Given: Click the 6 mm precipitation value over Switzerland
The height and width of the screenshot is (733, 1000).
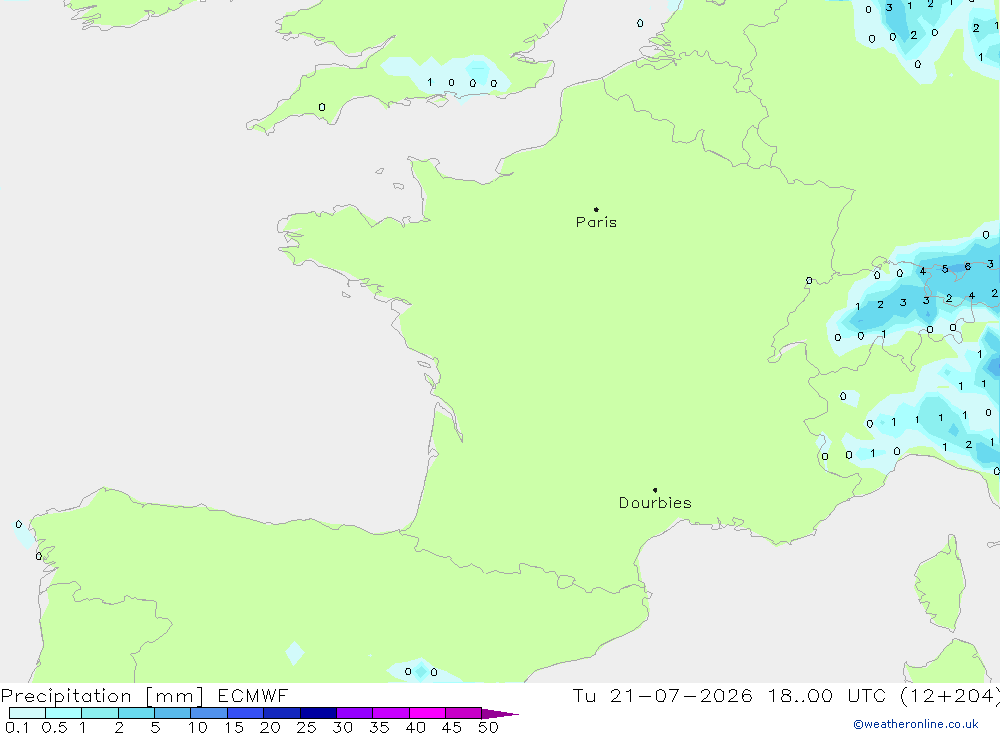Looking at the screenshot, I should [x=967, y=267].
